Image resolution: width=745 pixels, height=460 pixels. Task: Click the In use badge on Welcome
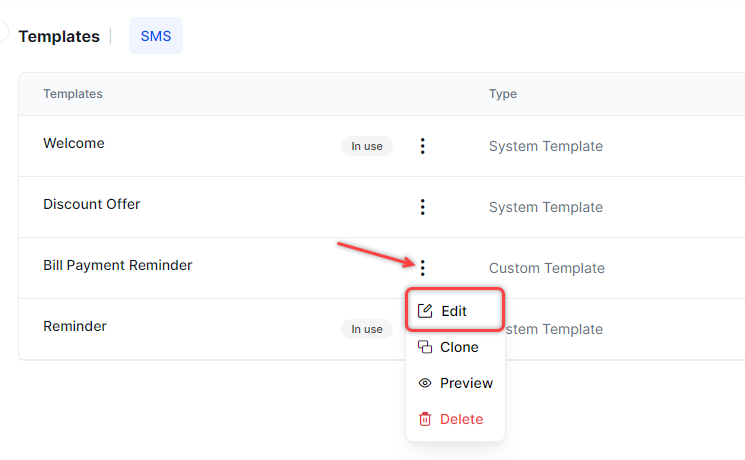pos(367,146)
